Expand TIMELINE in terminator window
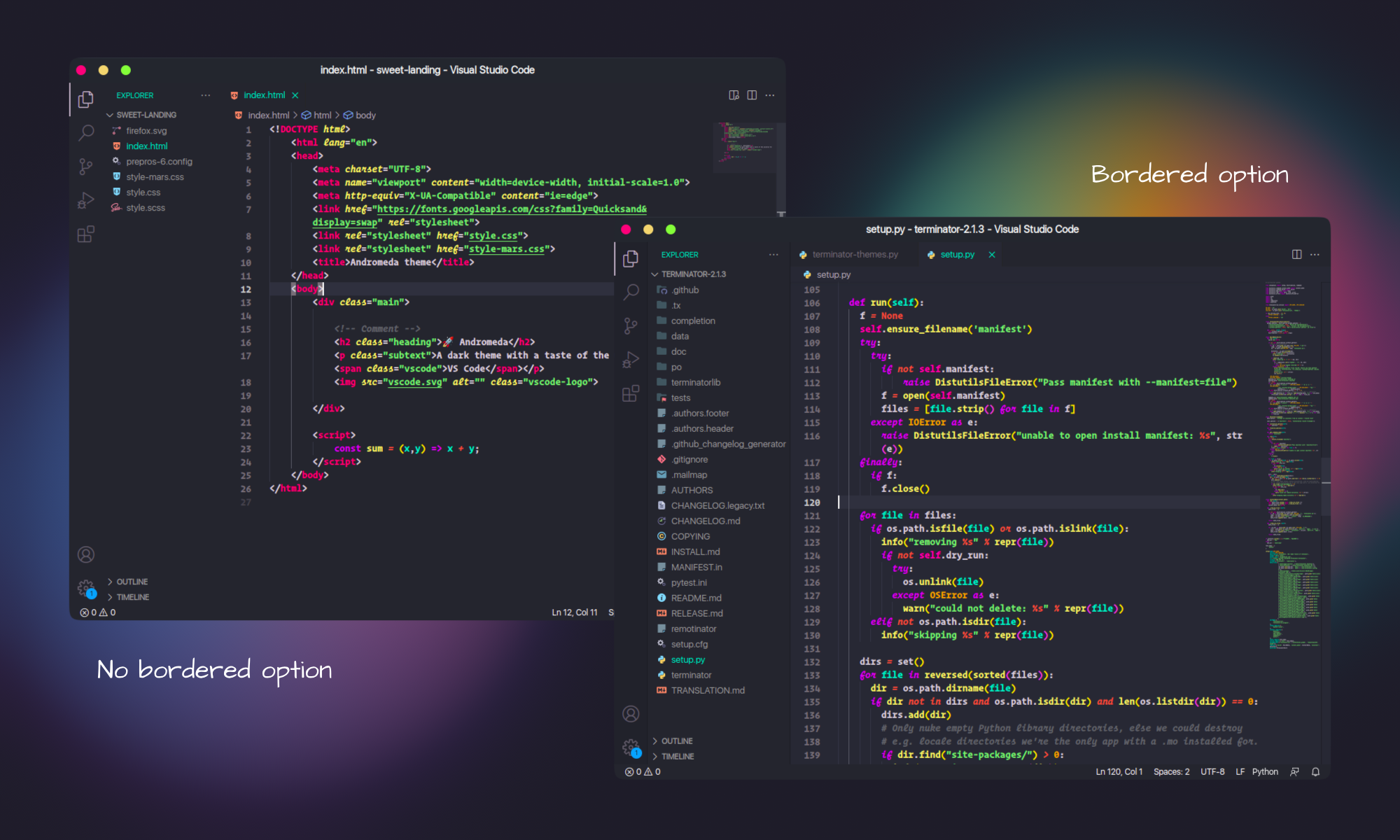 pyautogui.click(x=678, y=756)
